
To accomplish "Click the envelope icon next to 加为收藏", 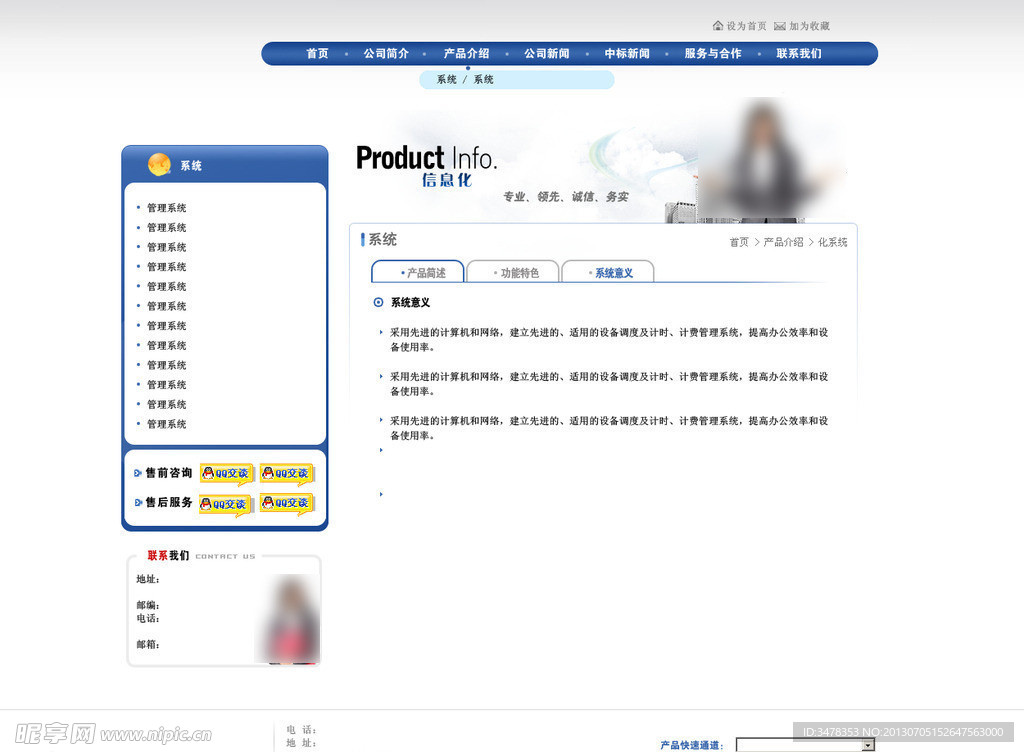I will pyautogui.click(x=779, y=25).
